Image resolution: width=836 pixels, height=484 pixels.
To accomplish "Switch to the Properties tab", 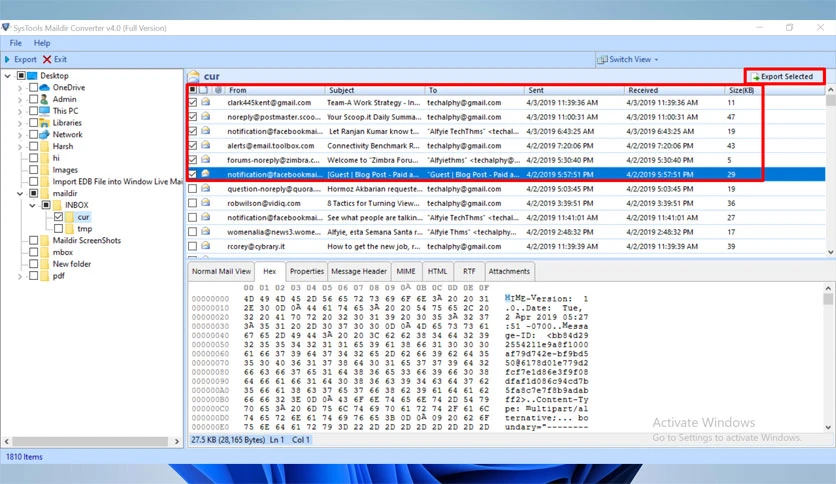I will tap(307, 271).
